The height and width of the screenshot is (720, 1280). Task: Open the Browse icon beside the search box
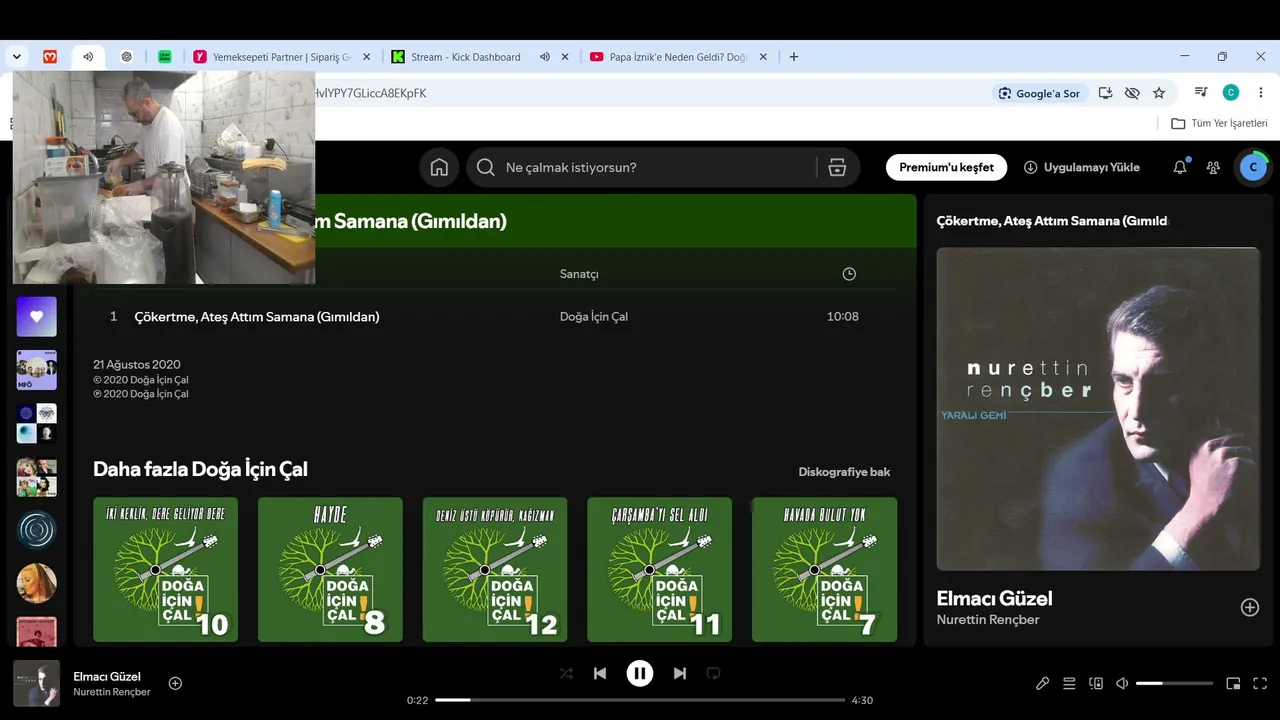pyautogui.click(x=838, y=168)
